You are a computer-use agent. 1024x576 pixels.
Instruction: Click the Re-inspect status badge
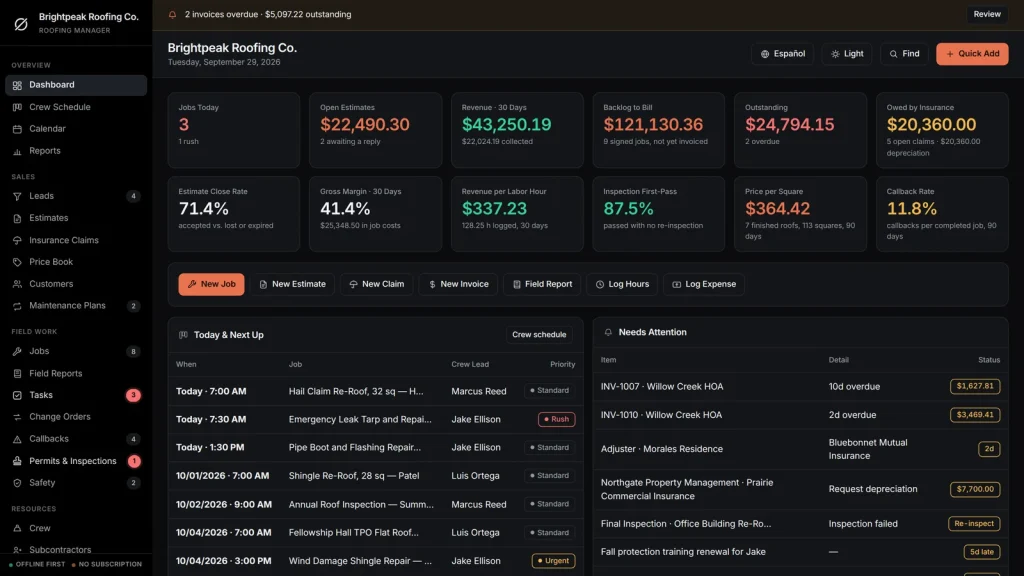pyautogui.click(x=974, y=524)
